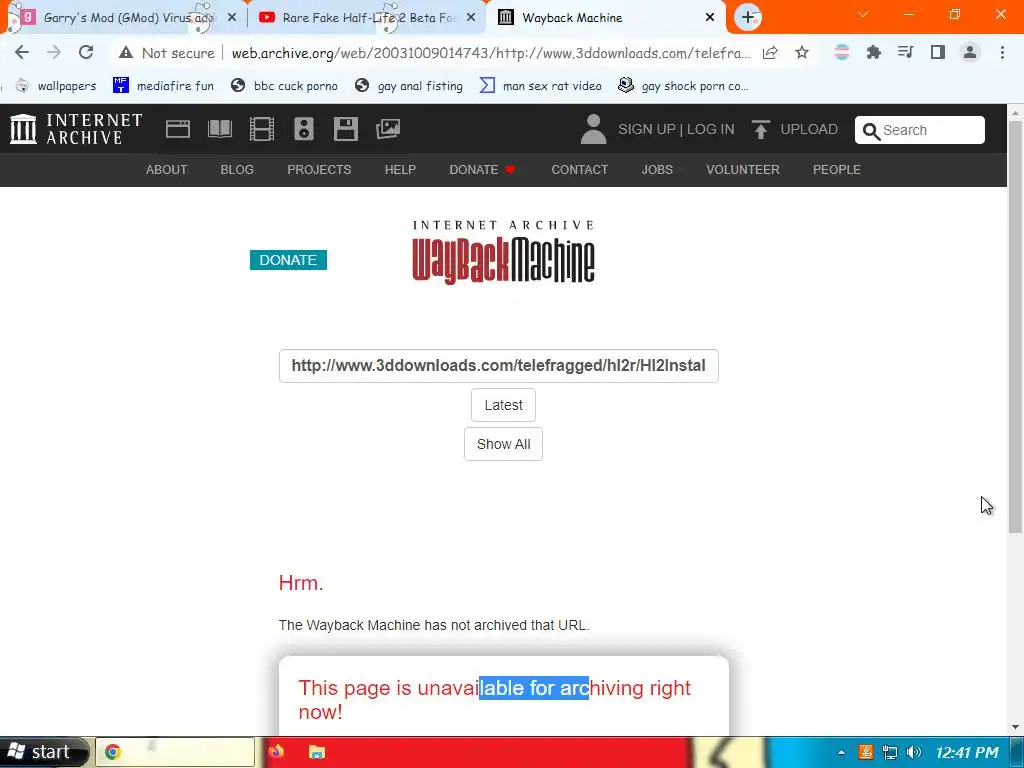Click the Chrome taskbar button
The image size is (1024, 768).
point(175,752)
